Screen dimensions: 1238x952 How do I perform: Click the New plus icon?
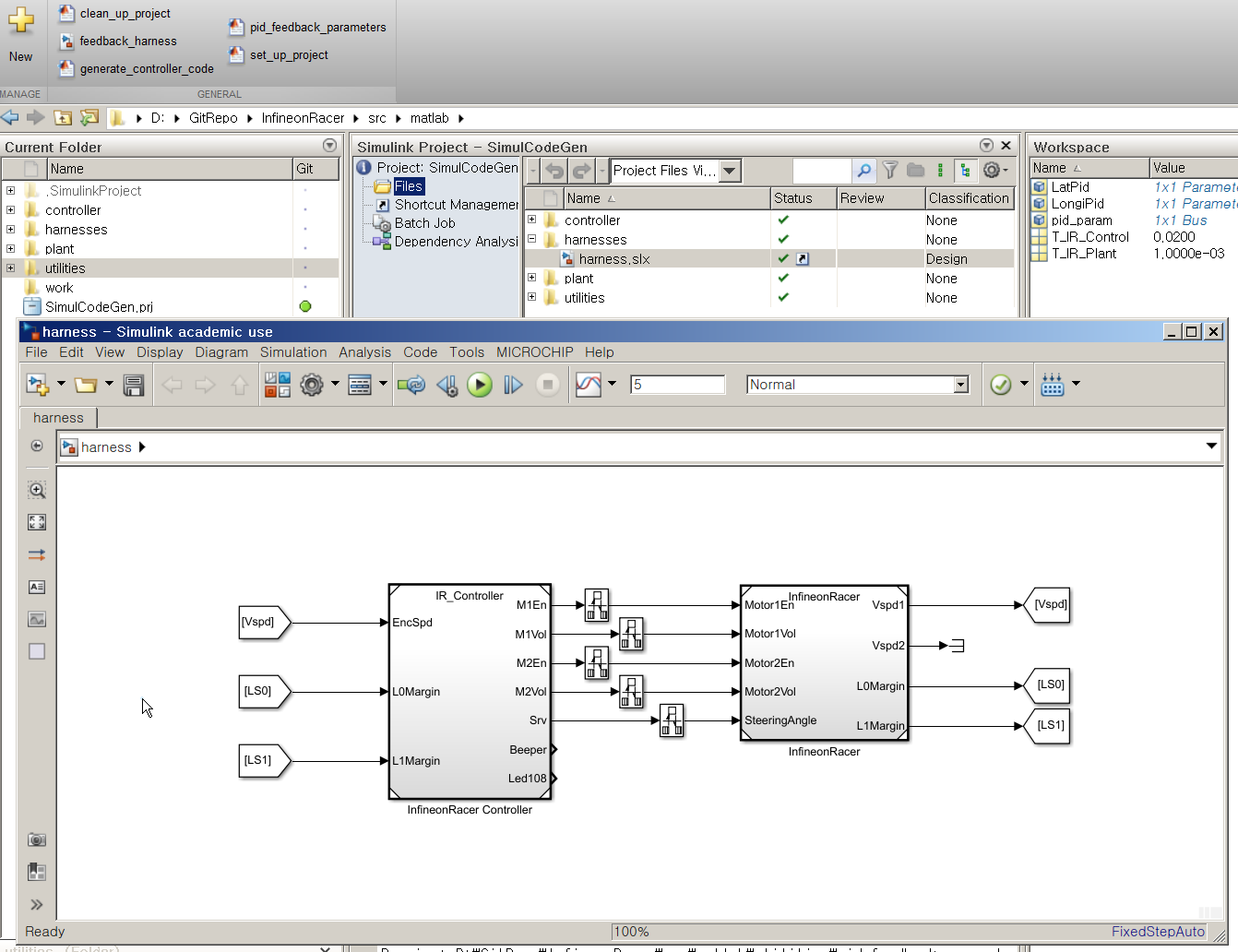coord(20,20)
